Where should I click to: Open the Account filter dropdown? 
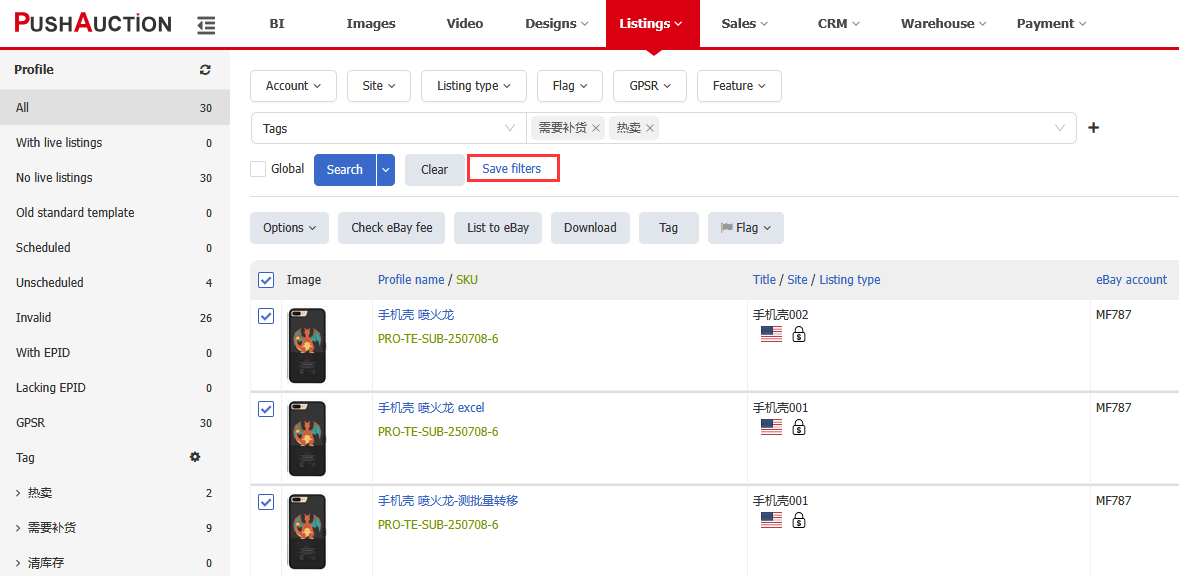(293, 86)
